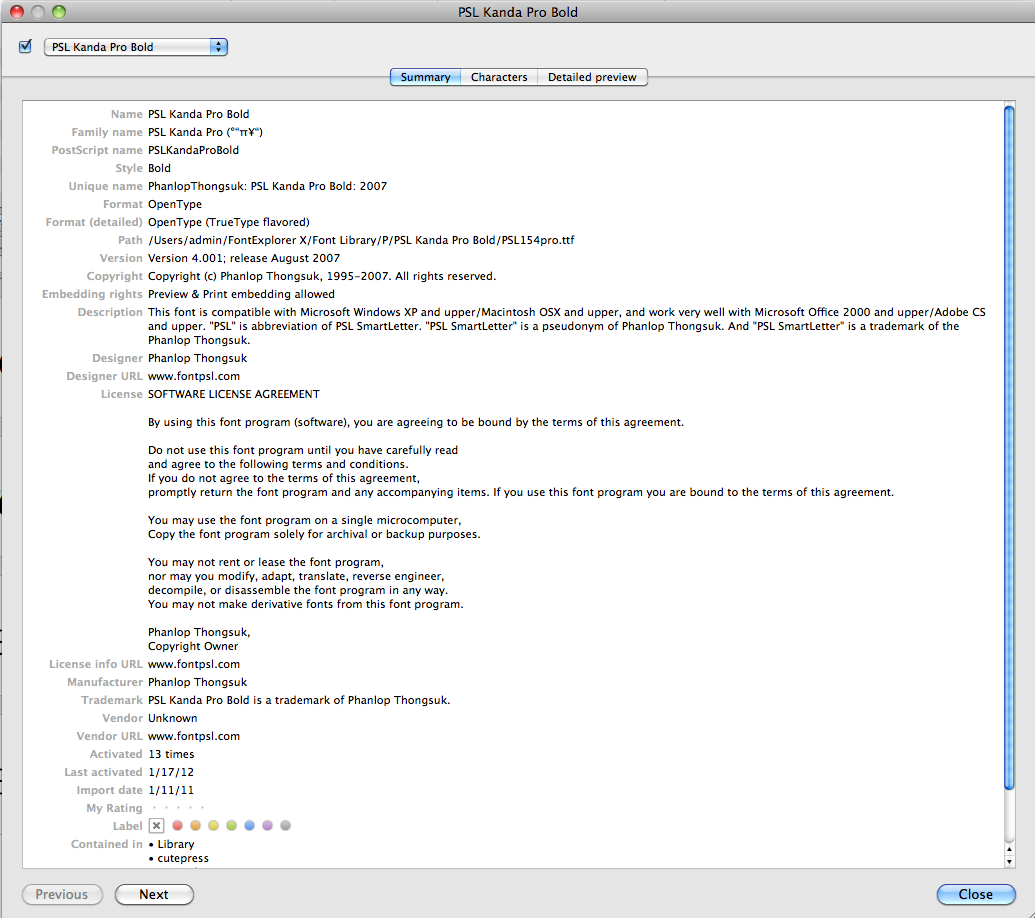This screenshot has width=1035, height=918.
Task: Click the Trademark line for PSL Kanda Pro Bold
Action: click(299, 700)
